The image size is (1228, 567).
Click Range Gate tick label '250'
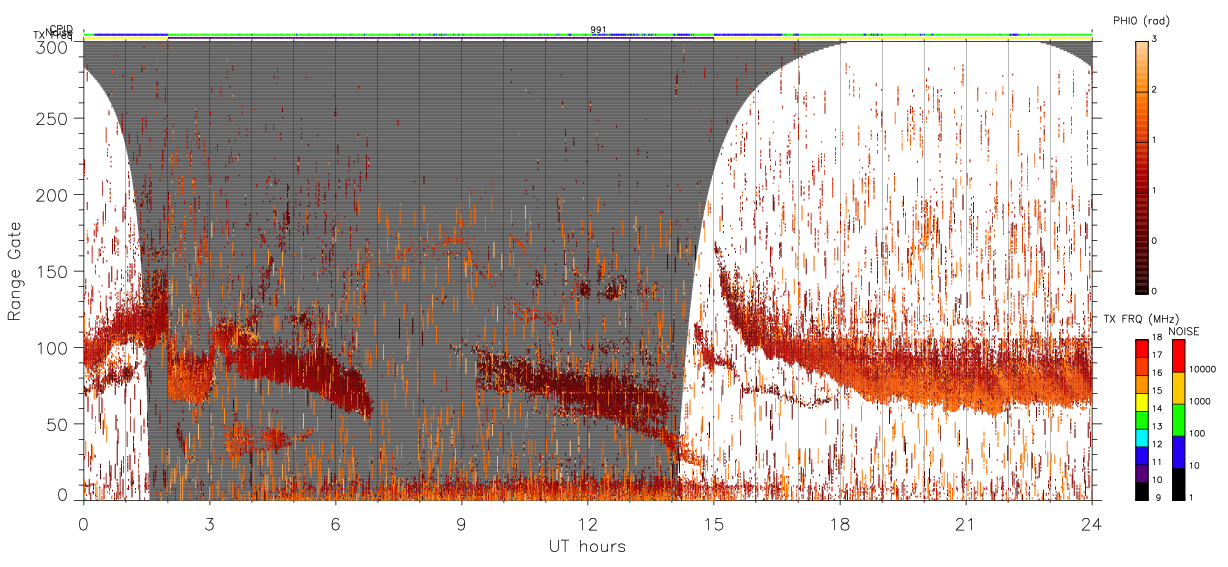click(54, 118)
